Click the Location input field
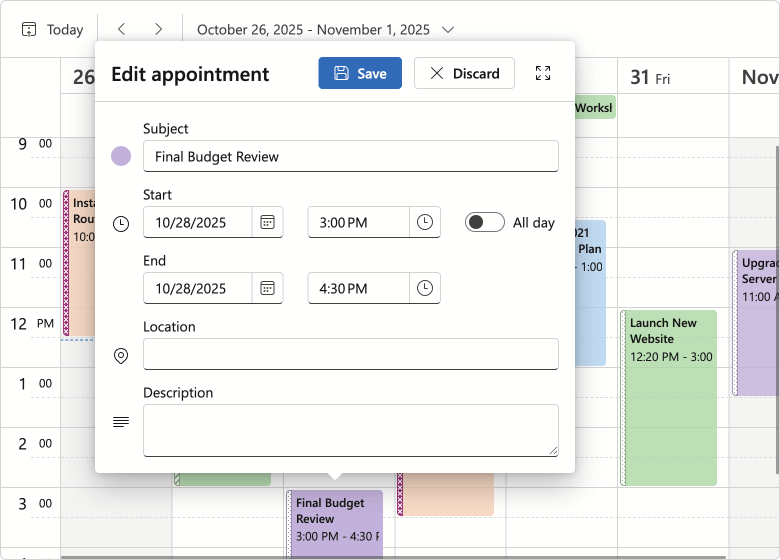 tap(351, 354)
